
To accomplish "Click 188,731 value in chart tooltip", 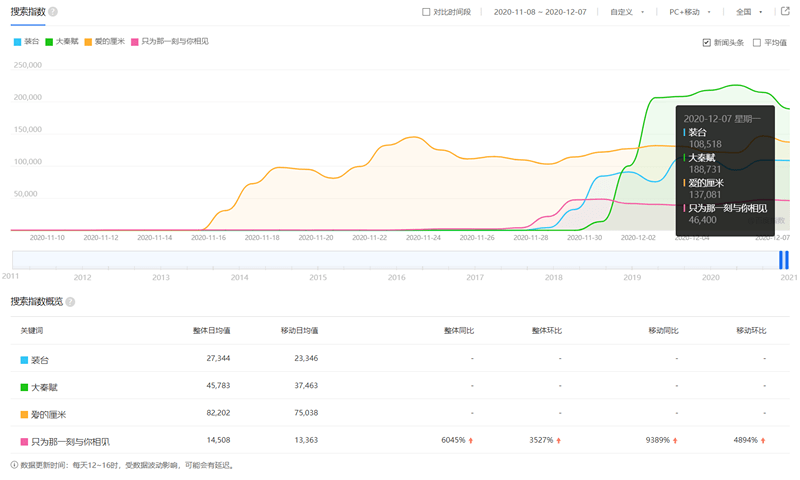I will pyautogui.click(x=705, y=169).
